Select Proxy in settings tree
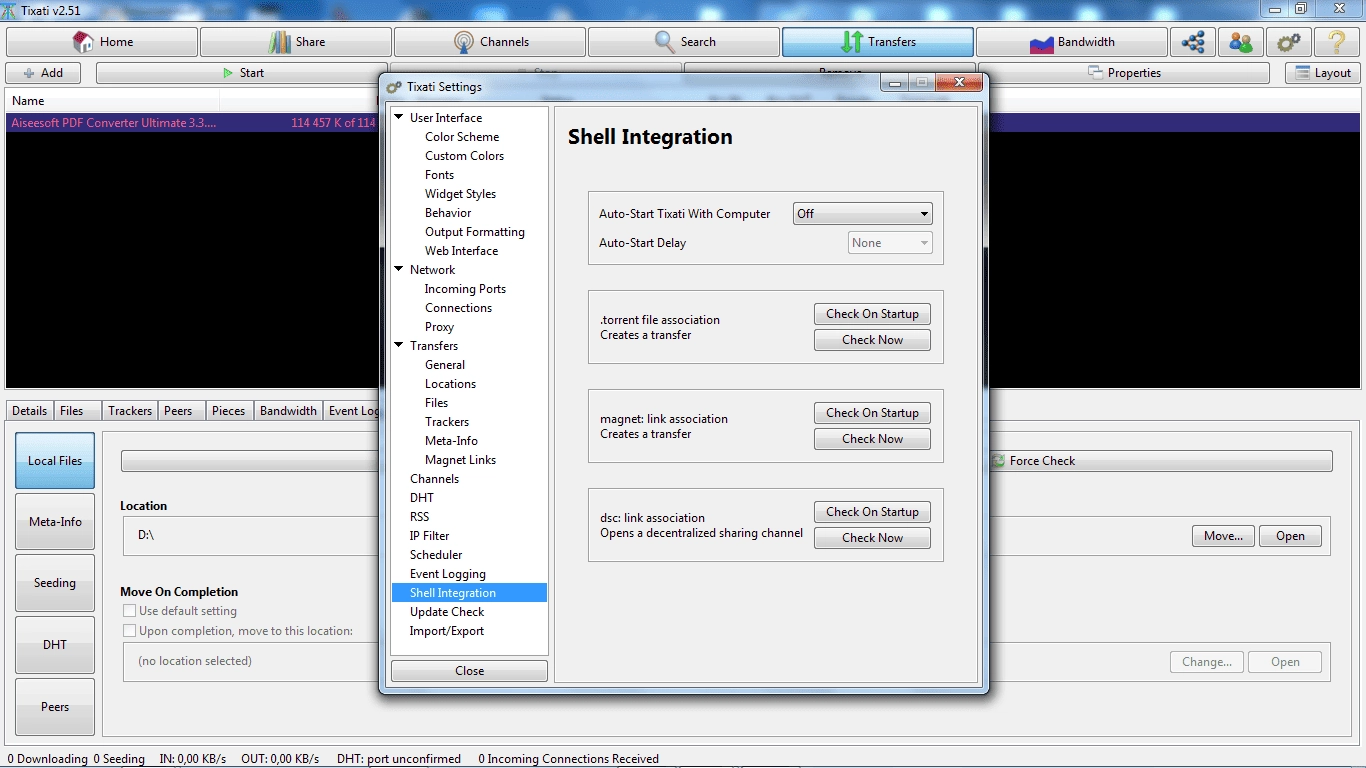The width and height of the screenshot is (1366, 768). (439, 327)
